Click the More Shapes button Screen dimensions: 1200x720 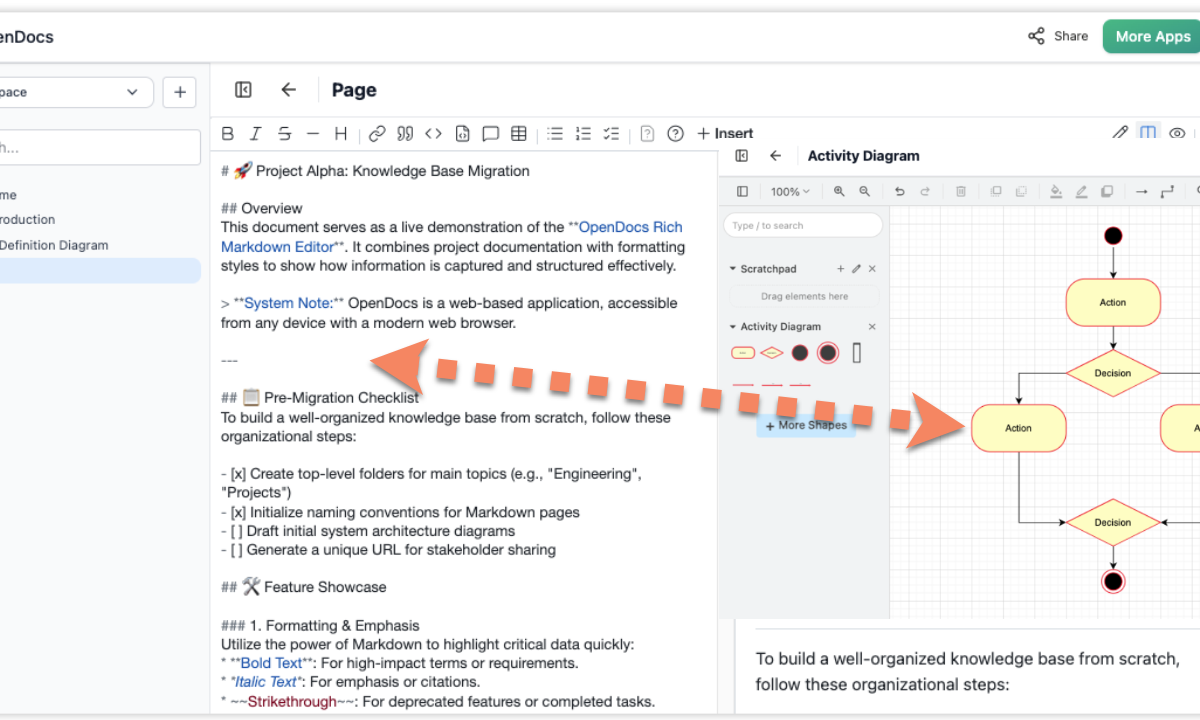[x=805, y=425]
